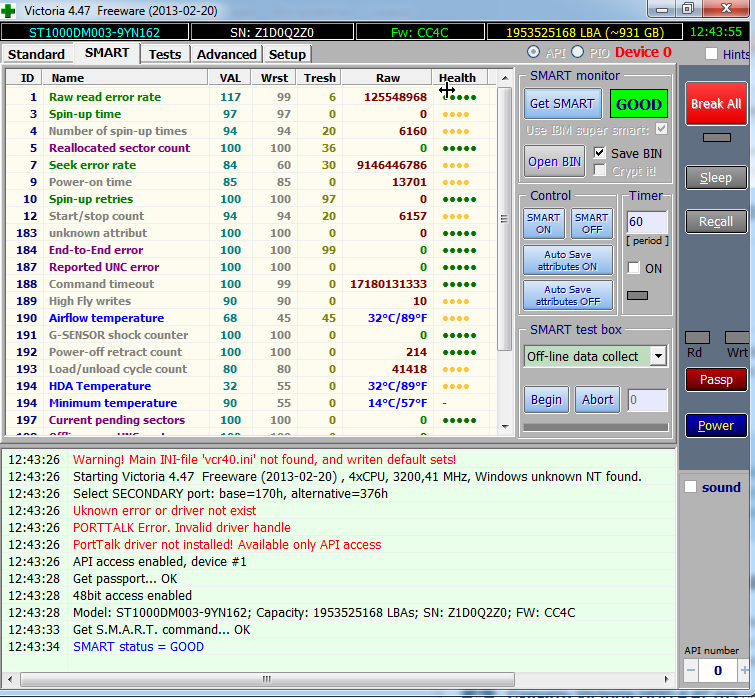Click the SMART test progress bar

tap(596, 427)
